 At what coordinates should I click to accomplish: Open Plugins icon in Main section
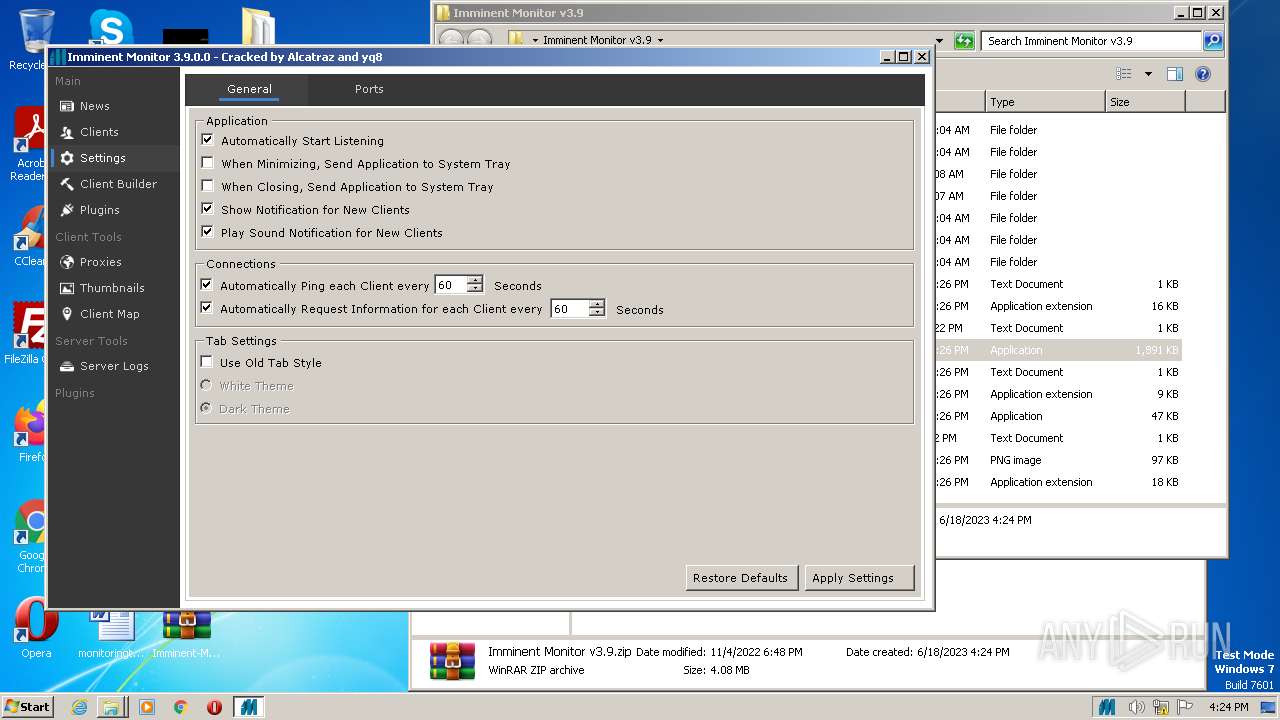[x=67, y=210]
